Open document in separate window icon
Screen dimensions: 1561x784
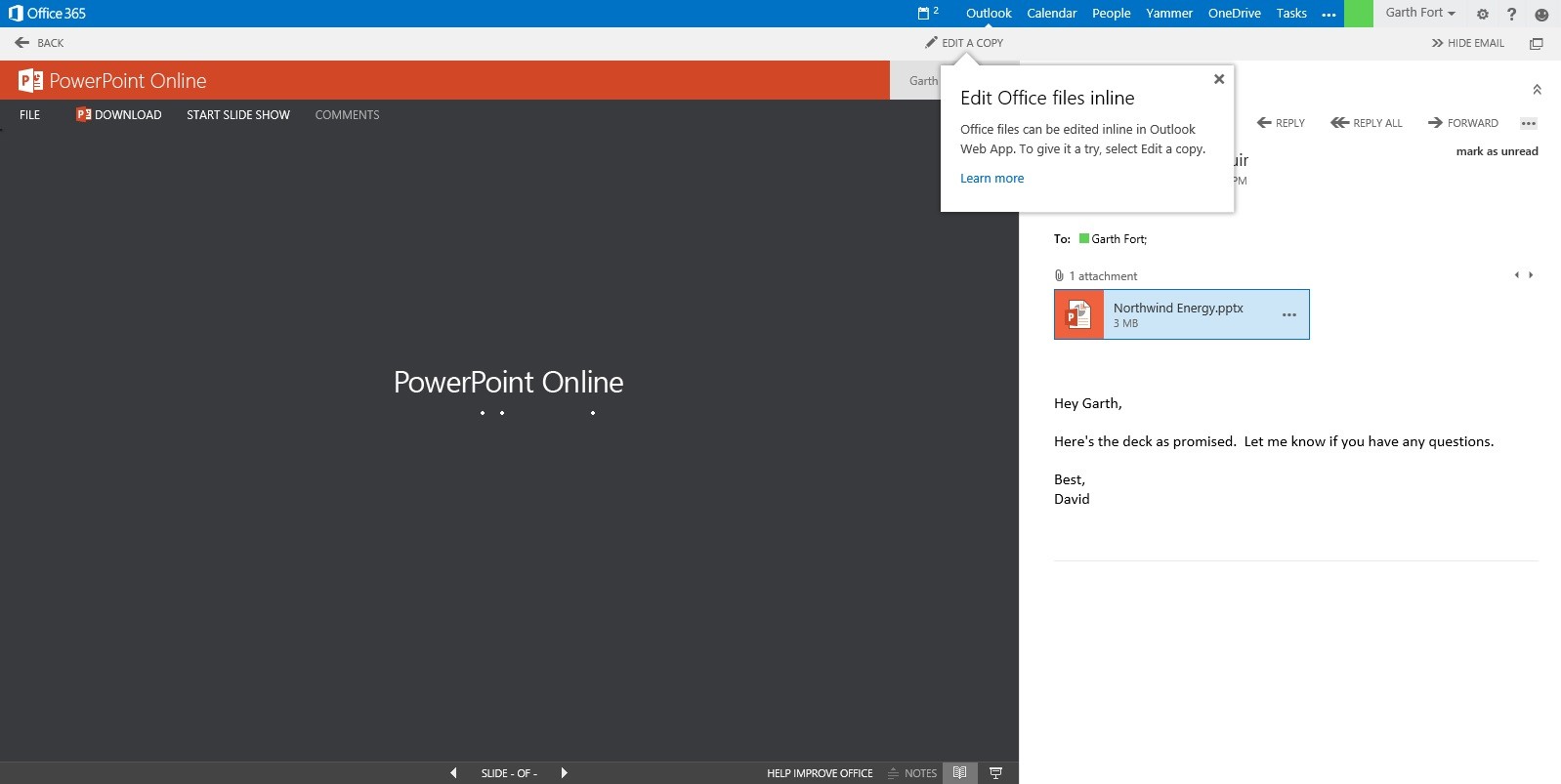[1536, 43]
